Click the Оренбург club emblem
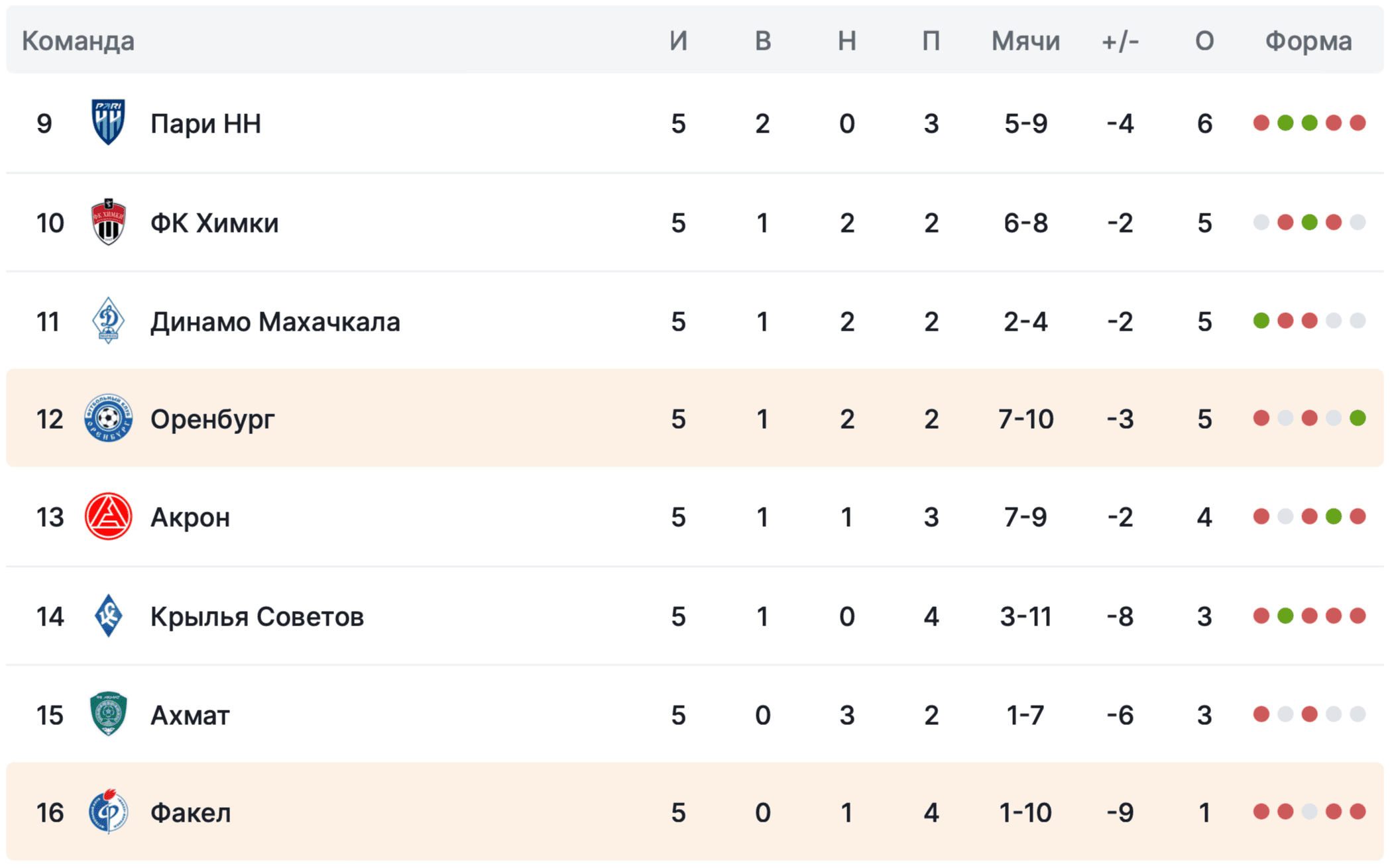This screenshot has height=868, width=1392. [108, 419]
